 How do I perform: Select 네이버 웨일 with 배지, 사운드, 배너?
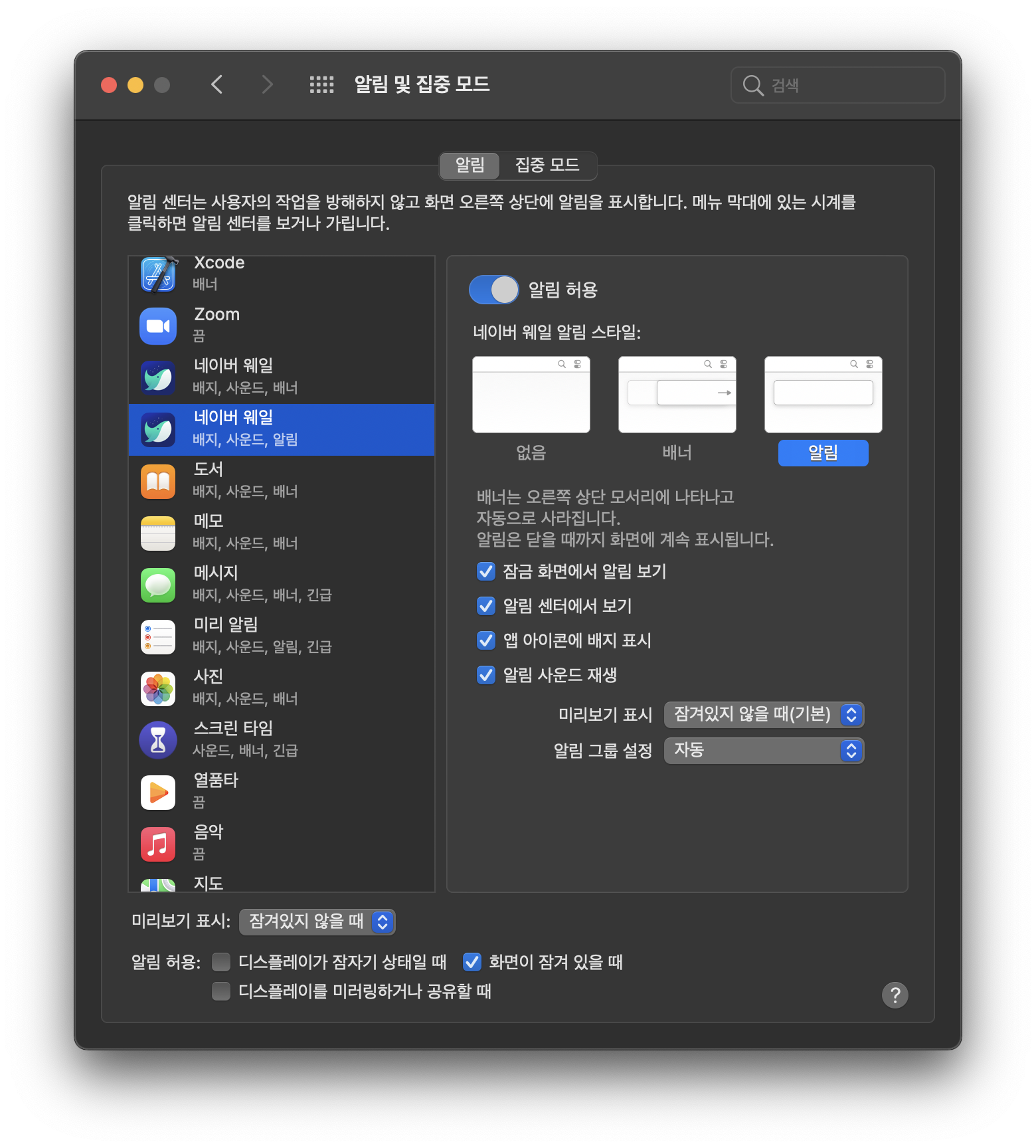pos(282,378)
